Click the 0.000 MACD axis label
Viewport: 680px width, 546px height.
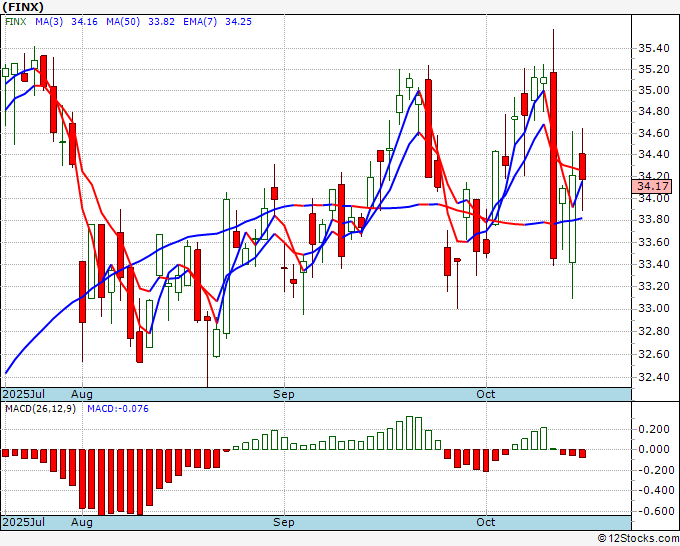coord(654,449)
